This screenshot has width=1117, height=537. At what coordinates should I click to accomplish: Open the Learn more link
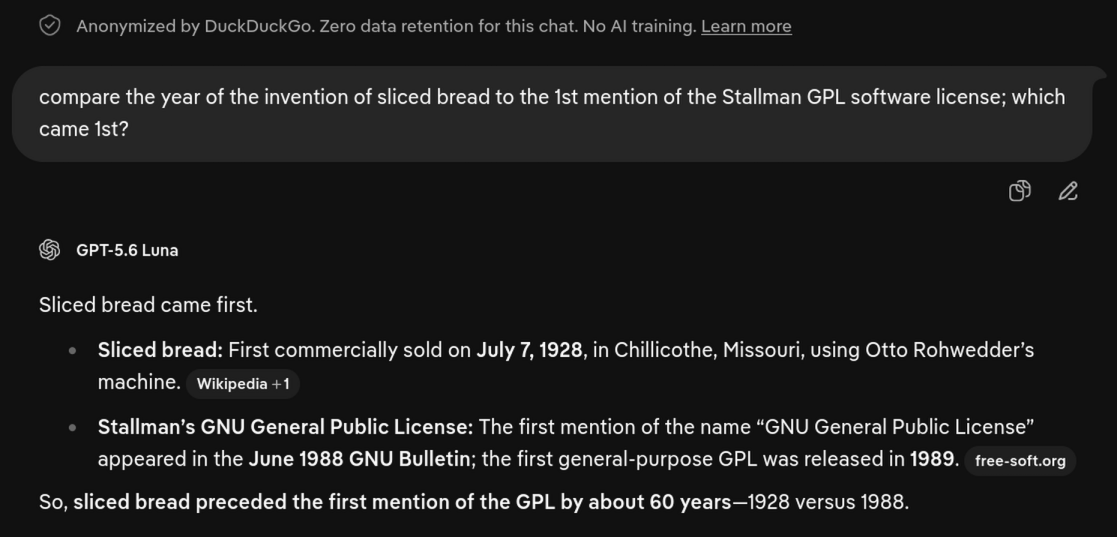(x=746, y=26)
